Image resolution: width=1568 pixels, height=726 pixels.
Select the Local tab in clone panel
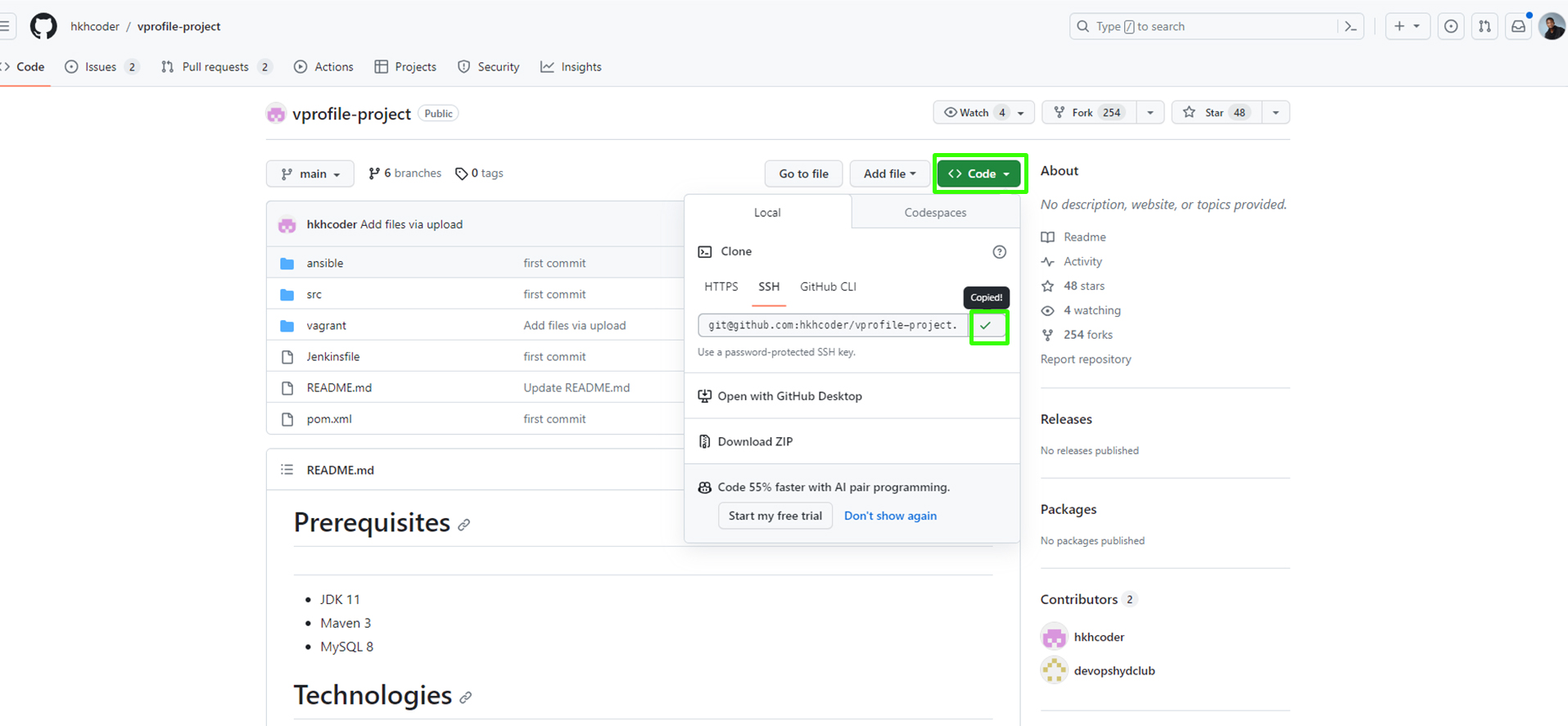[x=767, y=213]
